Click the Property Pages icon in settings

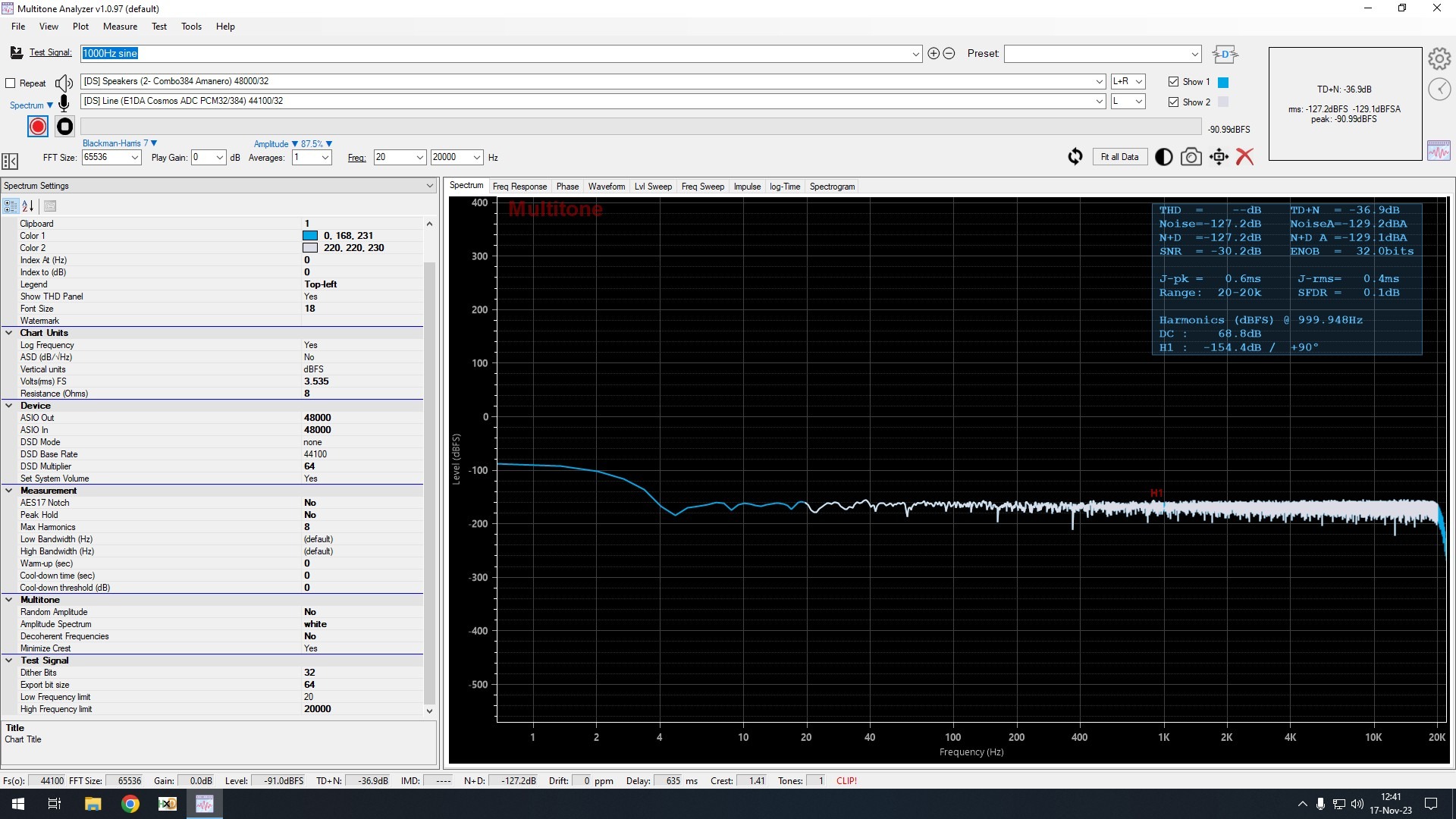(x=50, y=206)
